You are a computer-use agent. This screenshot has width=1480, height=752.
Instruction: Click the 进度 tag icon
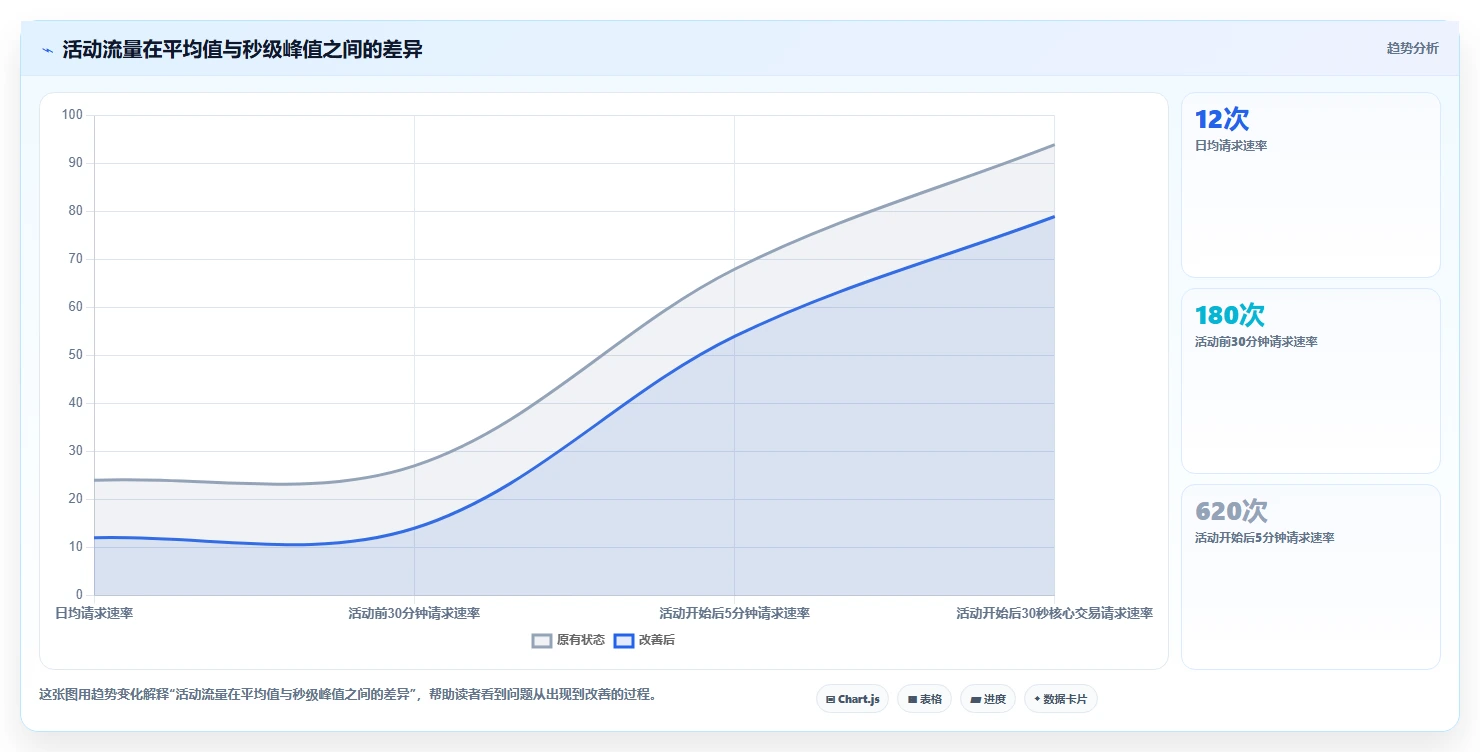[975, 700]
